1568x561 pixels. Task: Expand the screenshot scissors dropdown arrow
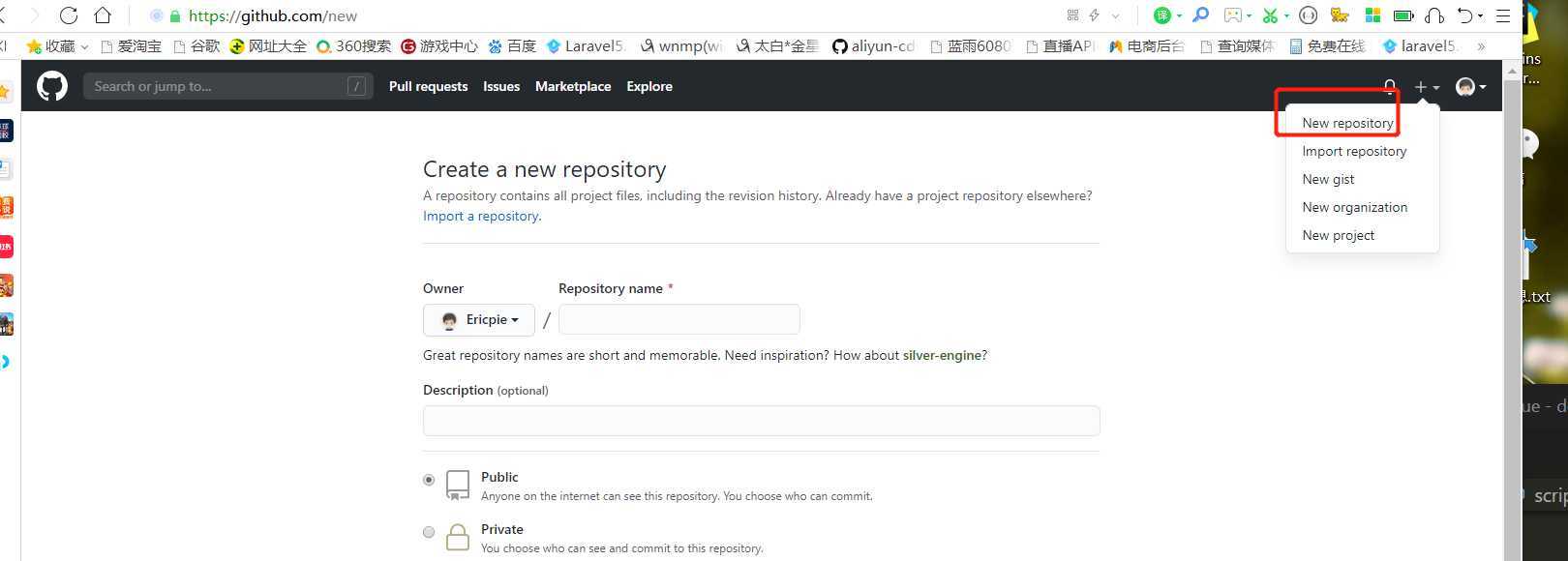pyautogui.click(x=1286, y=16)
